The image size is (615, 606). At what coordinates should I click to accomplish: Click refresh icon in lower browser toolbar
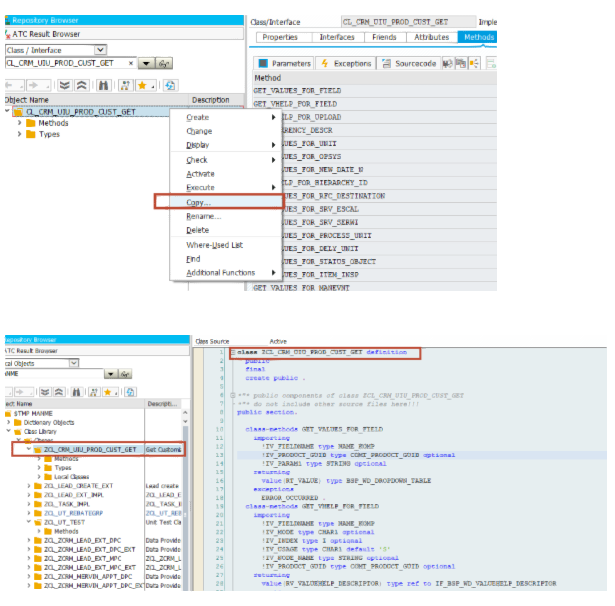[131, 391]
